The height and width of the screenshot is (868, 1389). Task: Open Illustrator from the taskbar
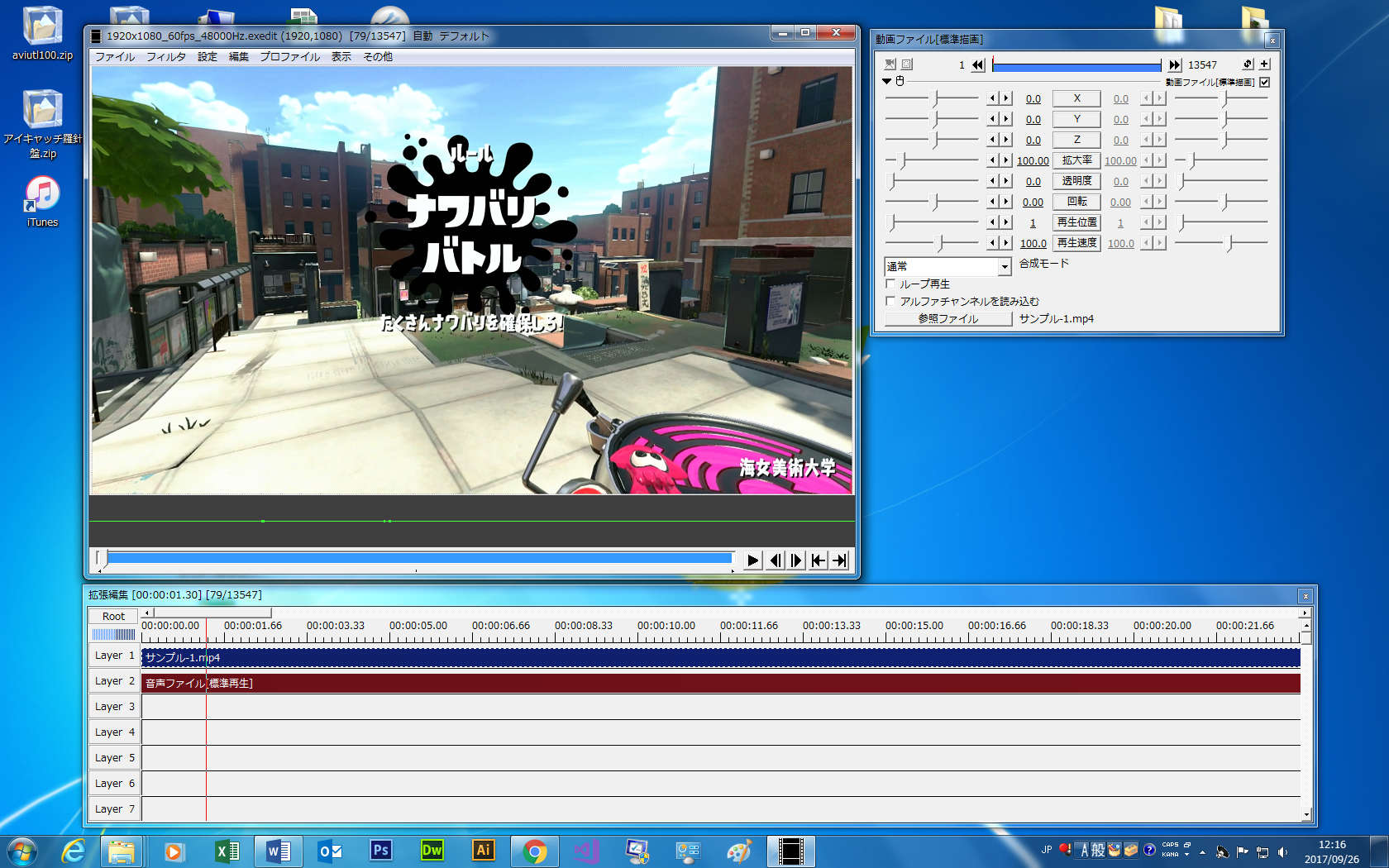pos(483,851)
